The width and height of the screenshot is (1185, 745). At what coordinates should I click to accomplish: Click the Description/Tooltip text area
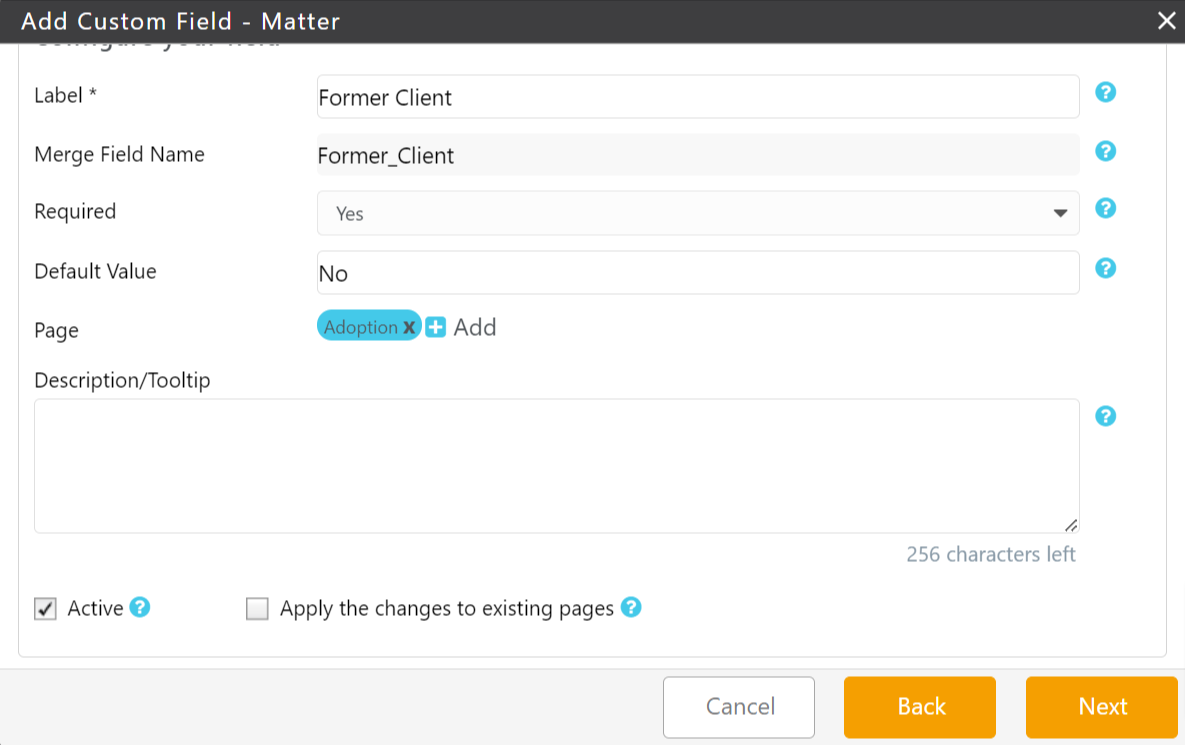click(556, 466)
